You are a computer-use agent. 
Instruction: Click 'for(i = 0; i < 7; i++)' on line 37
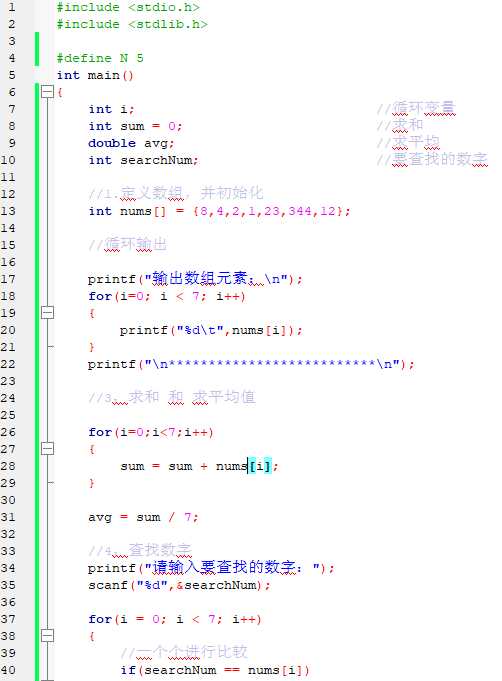pyautogui.click(x=175, y=619)
